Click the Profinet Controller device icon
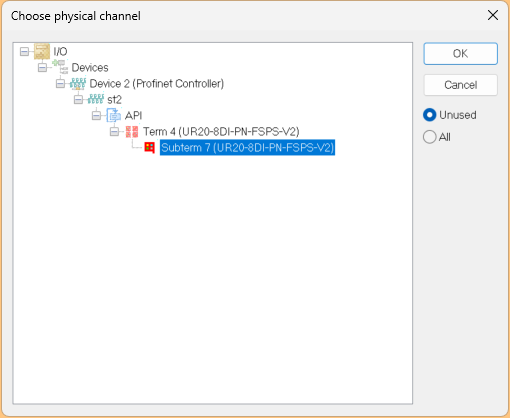Image resolution: width=510 pixels, height=418 pixels. point(78,83)
